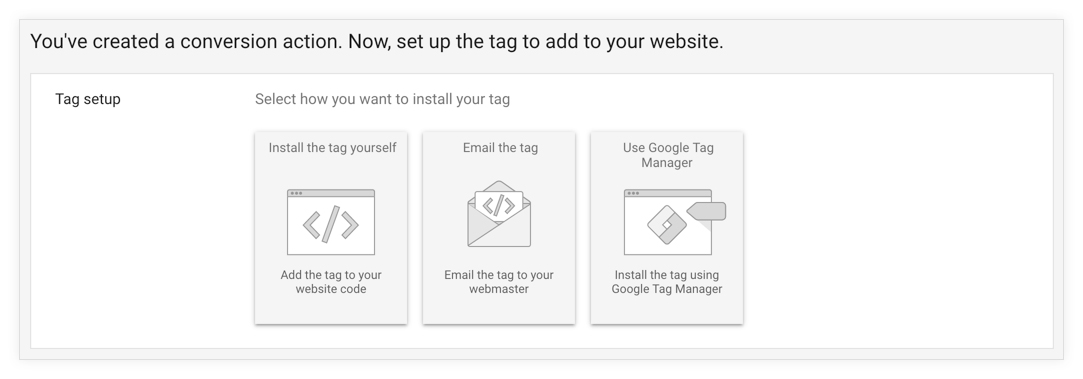Pick the last Tag Manager option card
This screenshot has height=379, width=1083.
[x=667, y=228]
